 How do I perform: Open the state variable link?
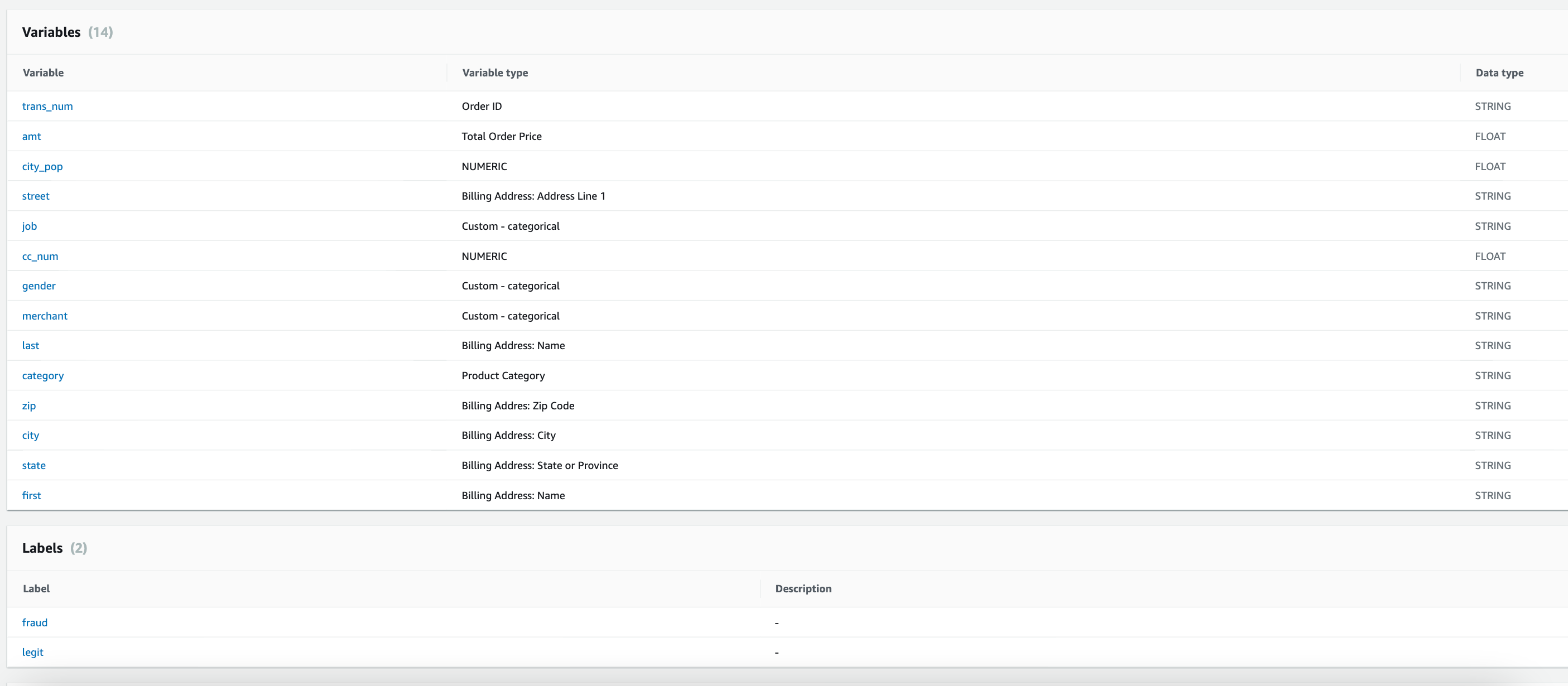tap(33, 465)
